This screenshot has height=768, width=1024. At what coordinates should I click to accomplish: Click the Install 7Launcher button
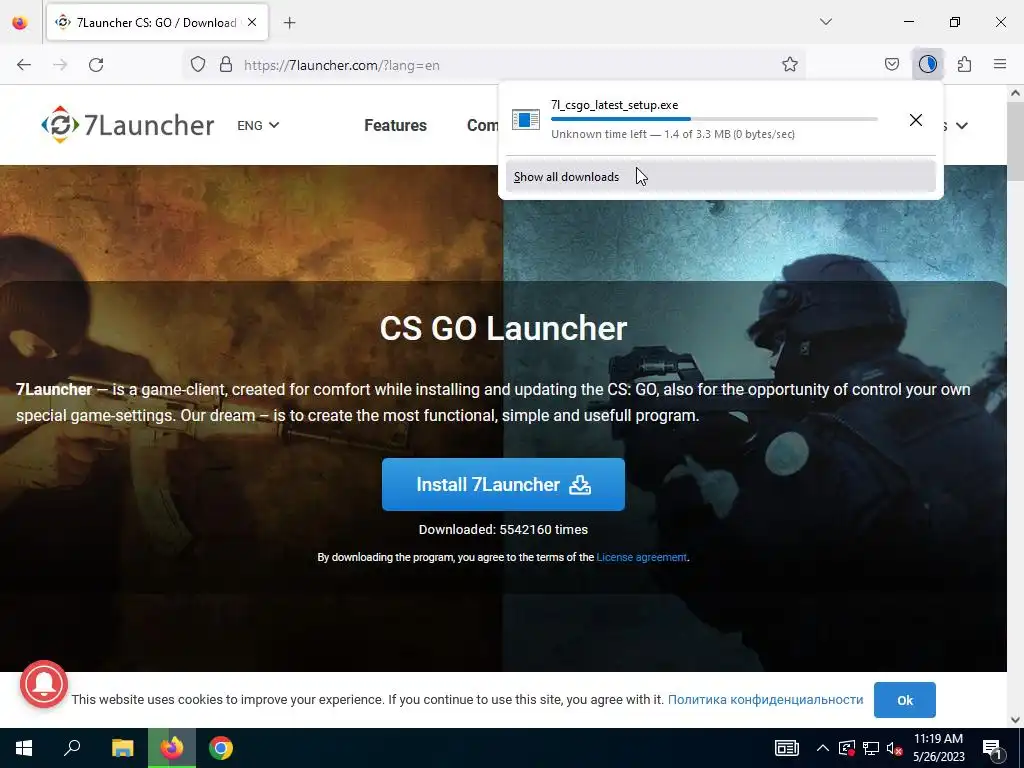pos(503,485)
